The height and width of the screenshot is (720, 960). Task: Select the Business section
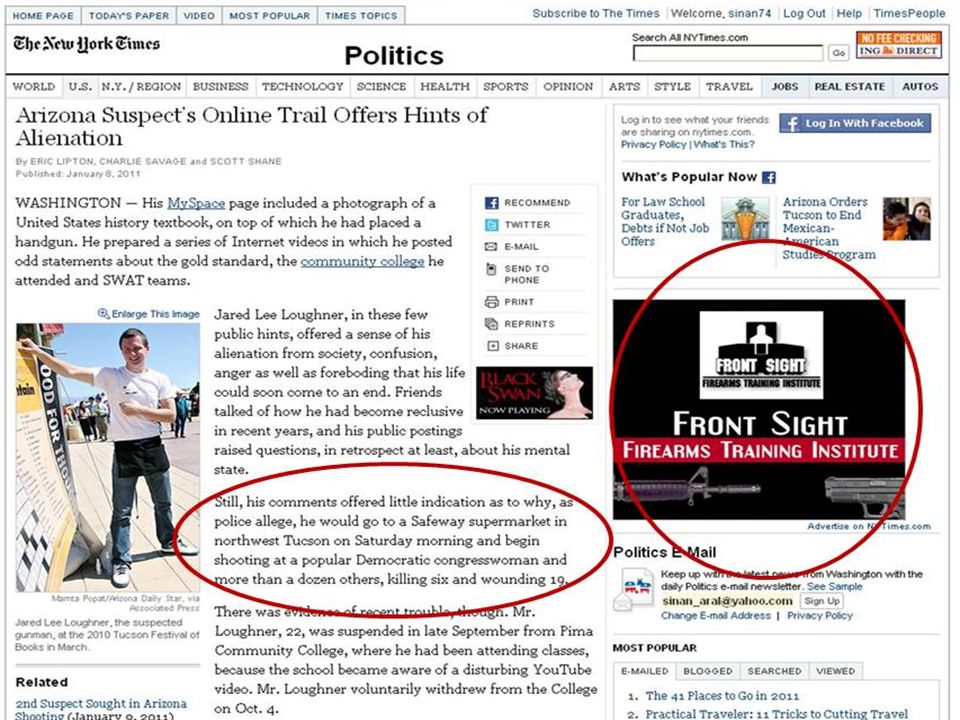click(x=220, y=86)
